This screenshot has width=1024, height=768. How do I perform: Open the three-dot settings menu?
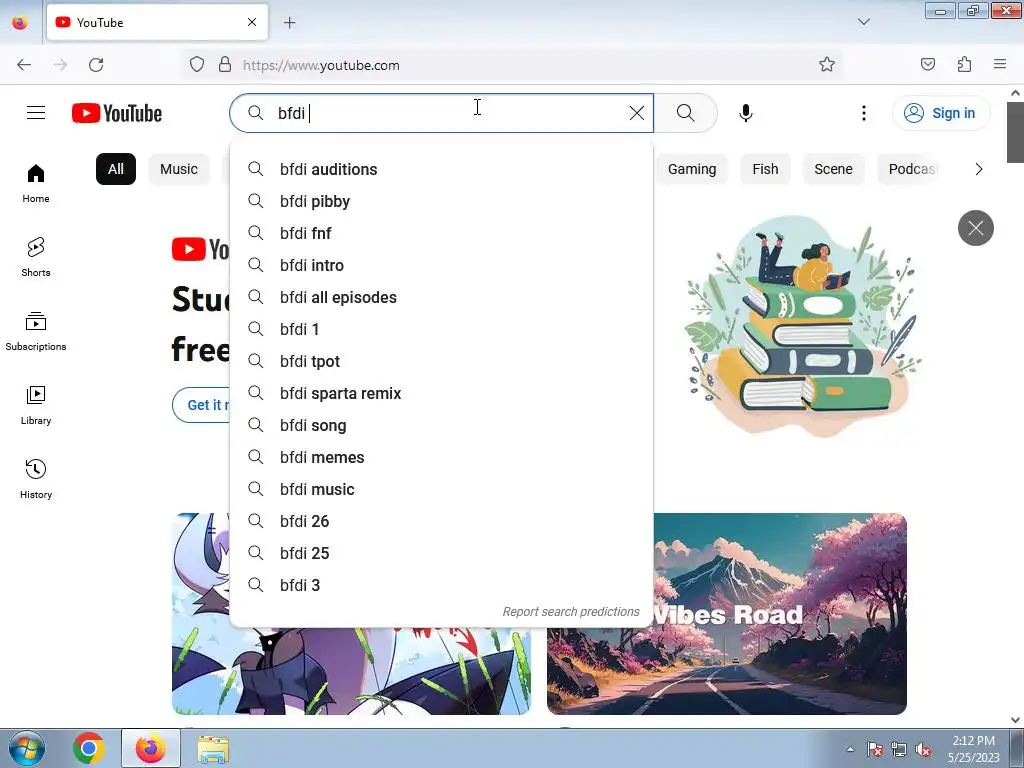click(x=864, y=113)
